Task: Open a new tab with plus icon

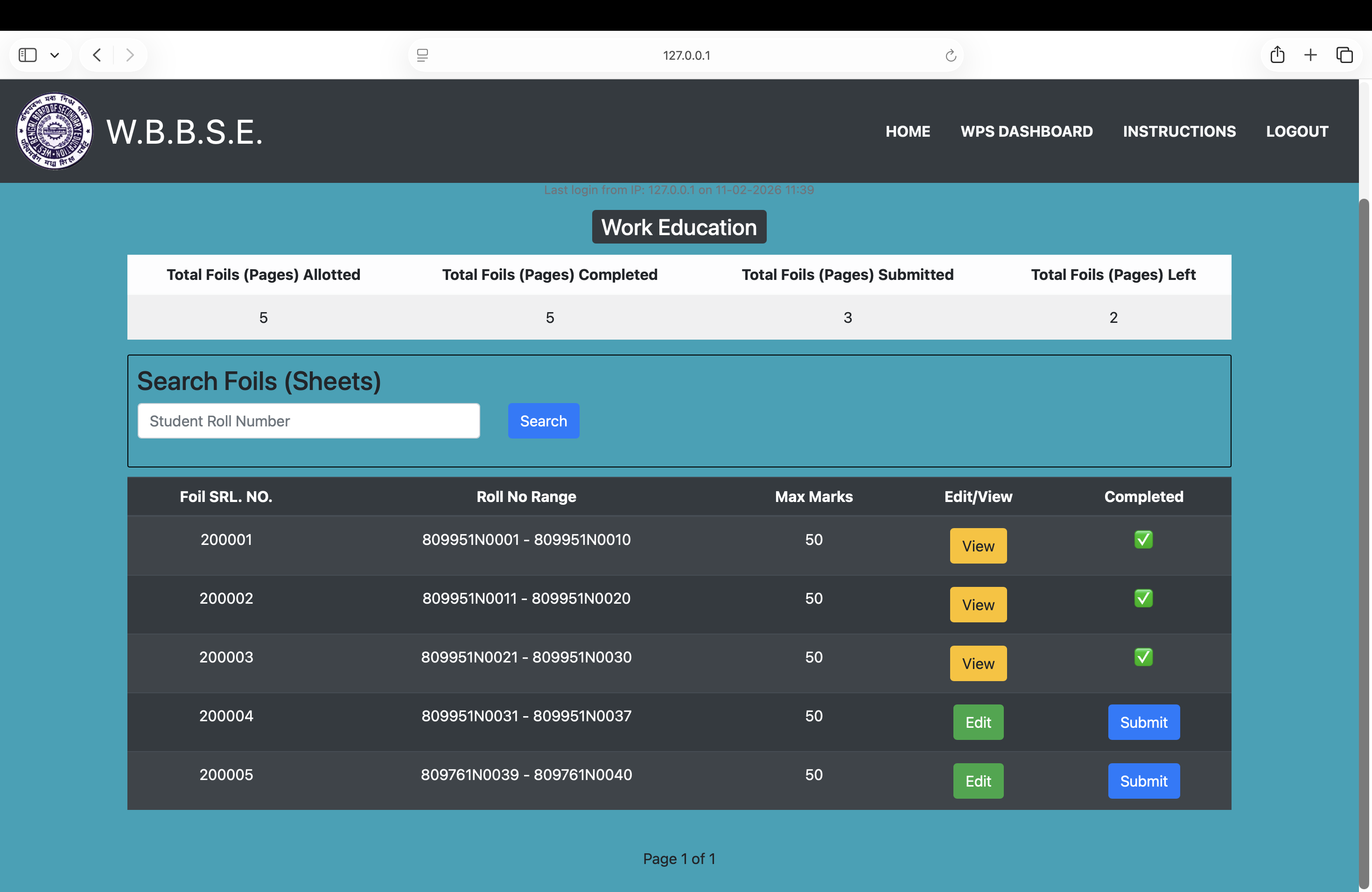Action: (x=1310, y=56)
